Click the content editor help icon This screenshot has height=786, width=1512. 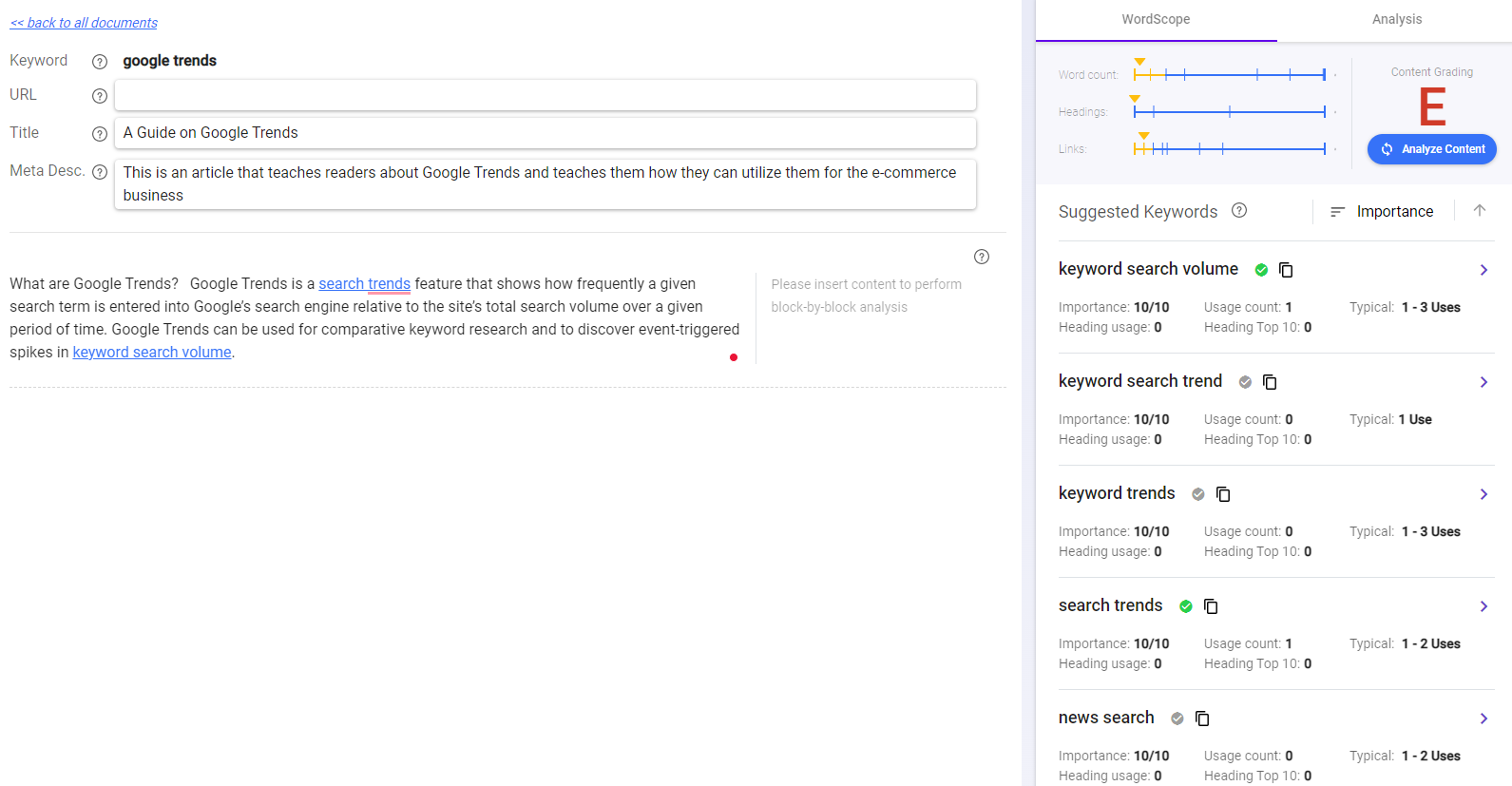982,257
